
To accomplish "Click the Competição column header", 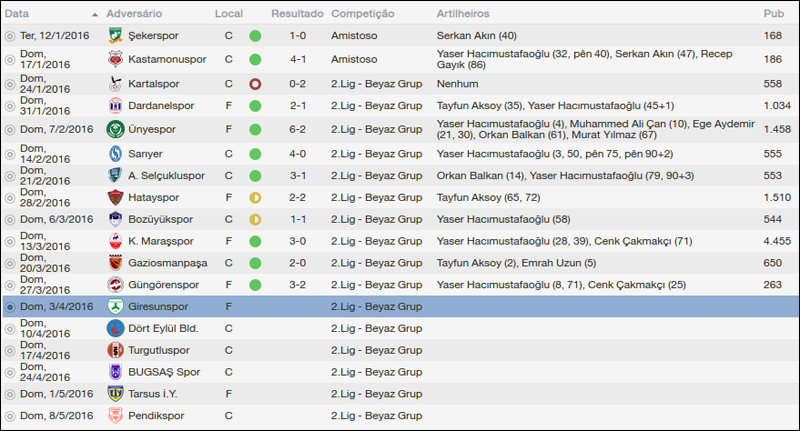I will [363, 15].
